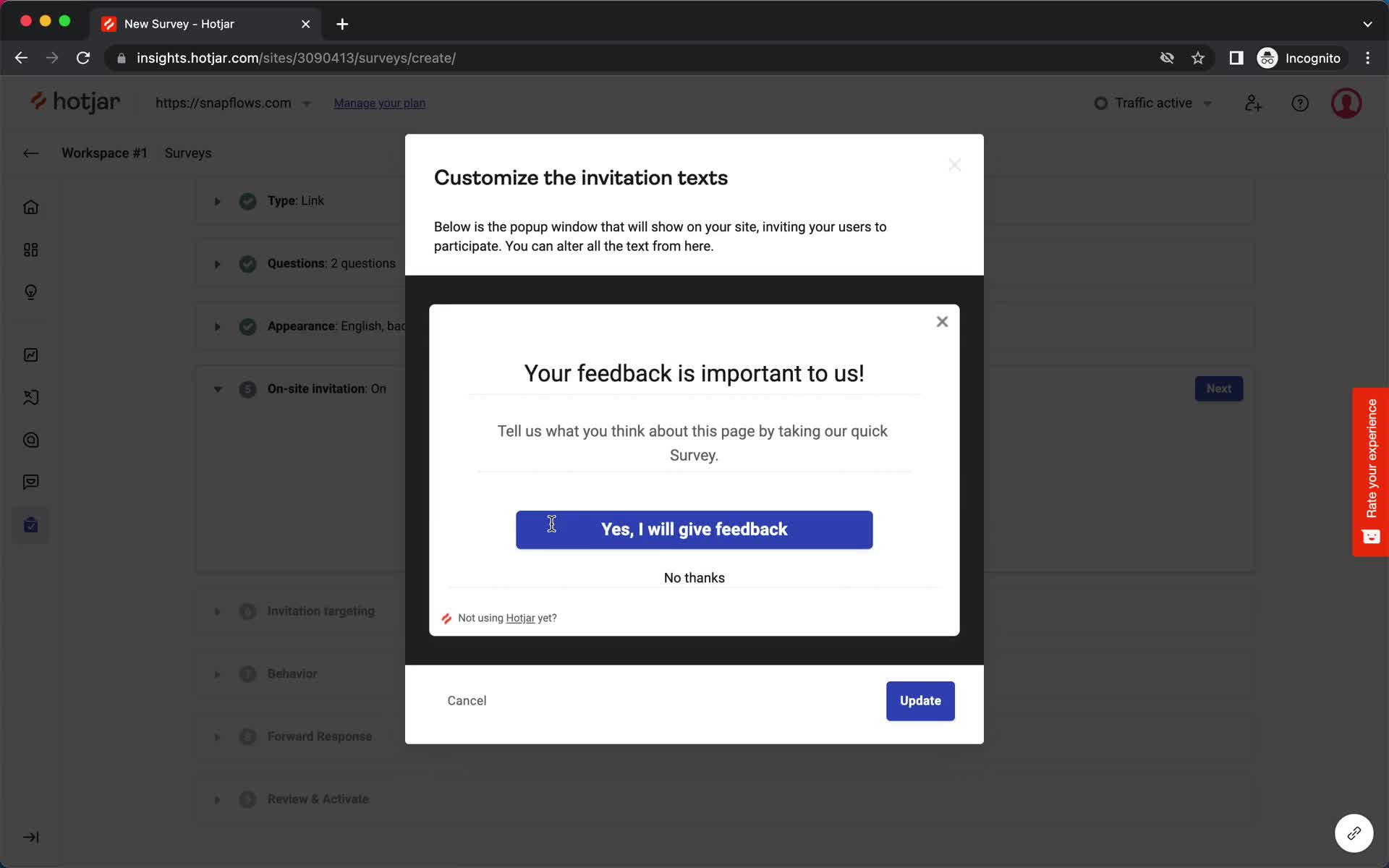The image size is (1389, 868).
Task: Edit the 'Your feedback is important to us!' heading
Action: pos(694,374)
